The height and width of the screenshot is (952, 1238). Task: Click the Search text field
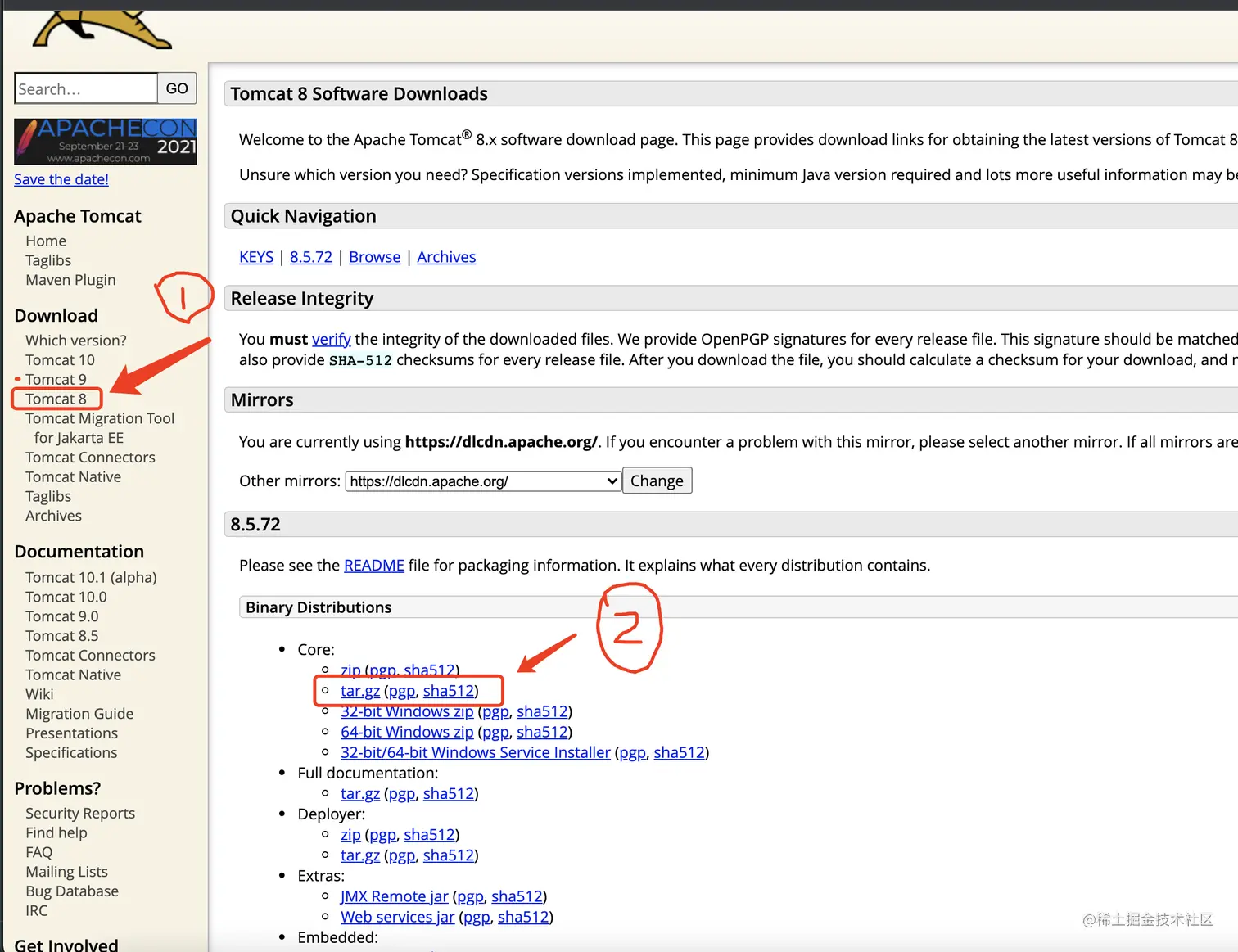tap(86, 88)
